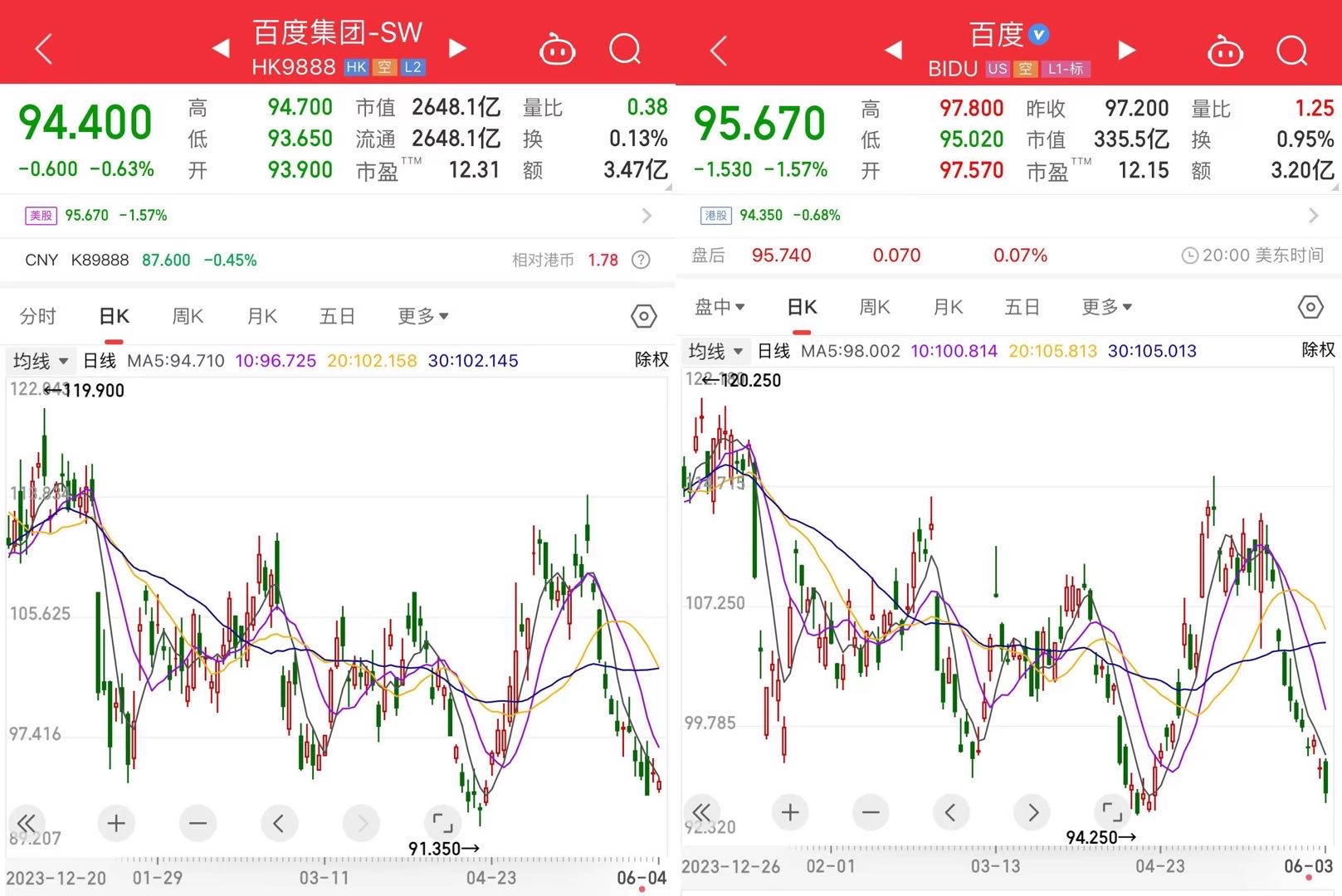1342x896 pixels.
Task: Tap the 06-04 date on HK9888 chart axis
Action: (x=641, y=878)
